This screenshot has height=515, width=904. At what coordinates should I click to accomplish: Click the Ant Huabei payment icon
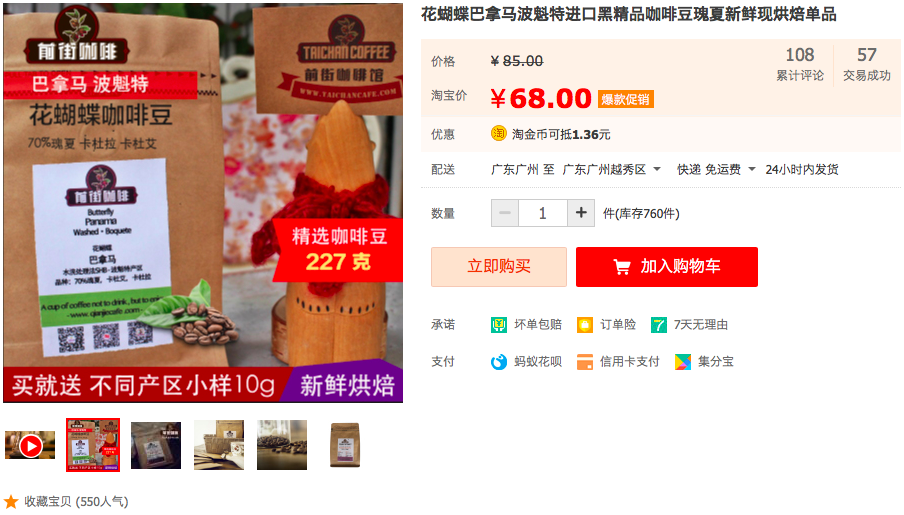(x=499, y=362)
